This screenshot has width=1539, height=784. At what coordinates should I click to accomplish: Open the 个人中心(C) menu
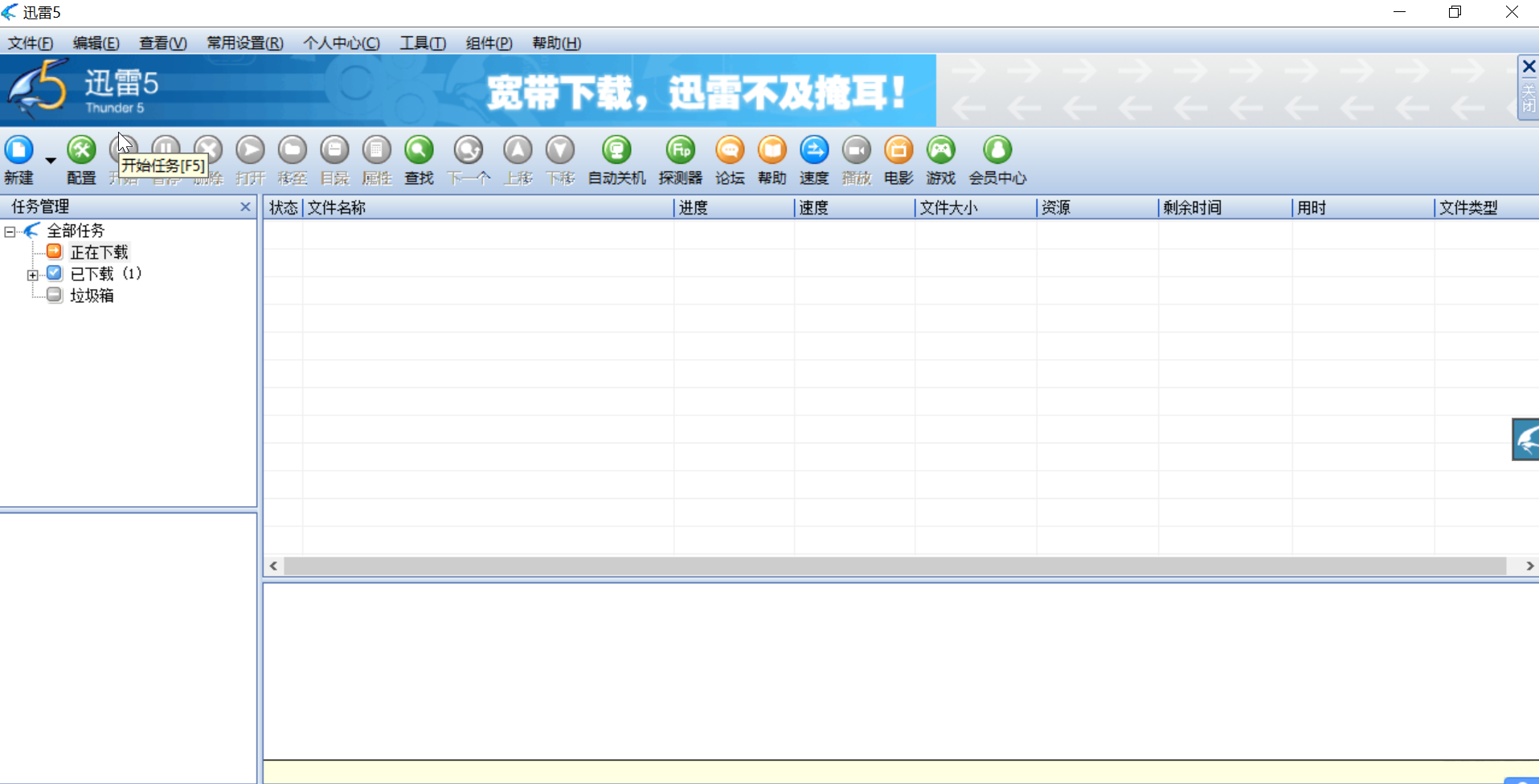point(342,43)
